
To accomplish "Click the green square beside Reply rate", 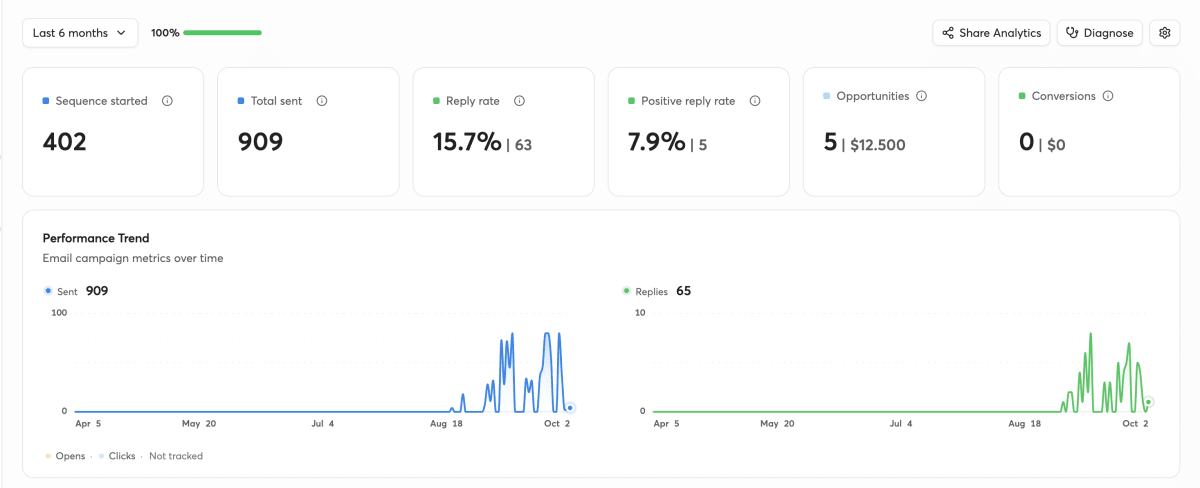I will point(436,101).
